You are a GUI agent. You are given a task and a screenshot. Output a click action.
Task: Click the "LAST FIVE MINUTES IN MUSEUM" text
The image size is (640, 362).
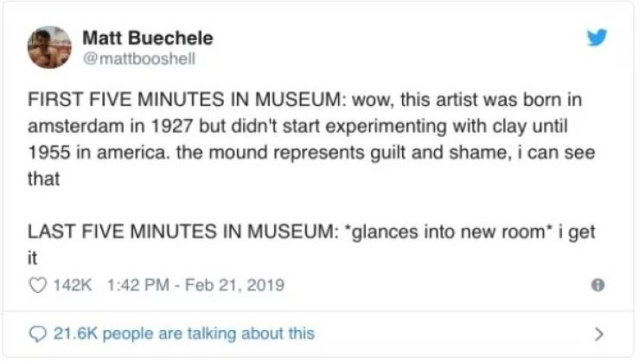(183, 232)
